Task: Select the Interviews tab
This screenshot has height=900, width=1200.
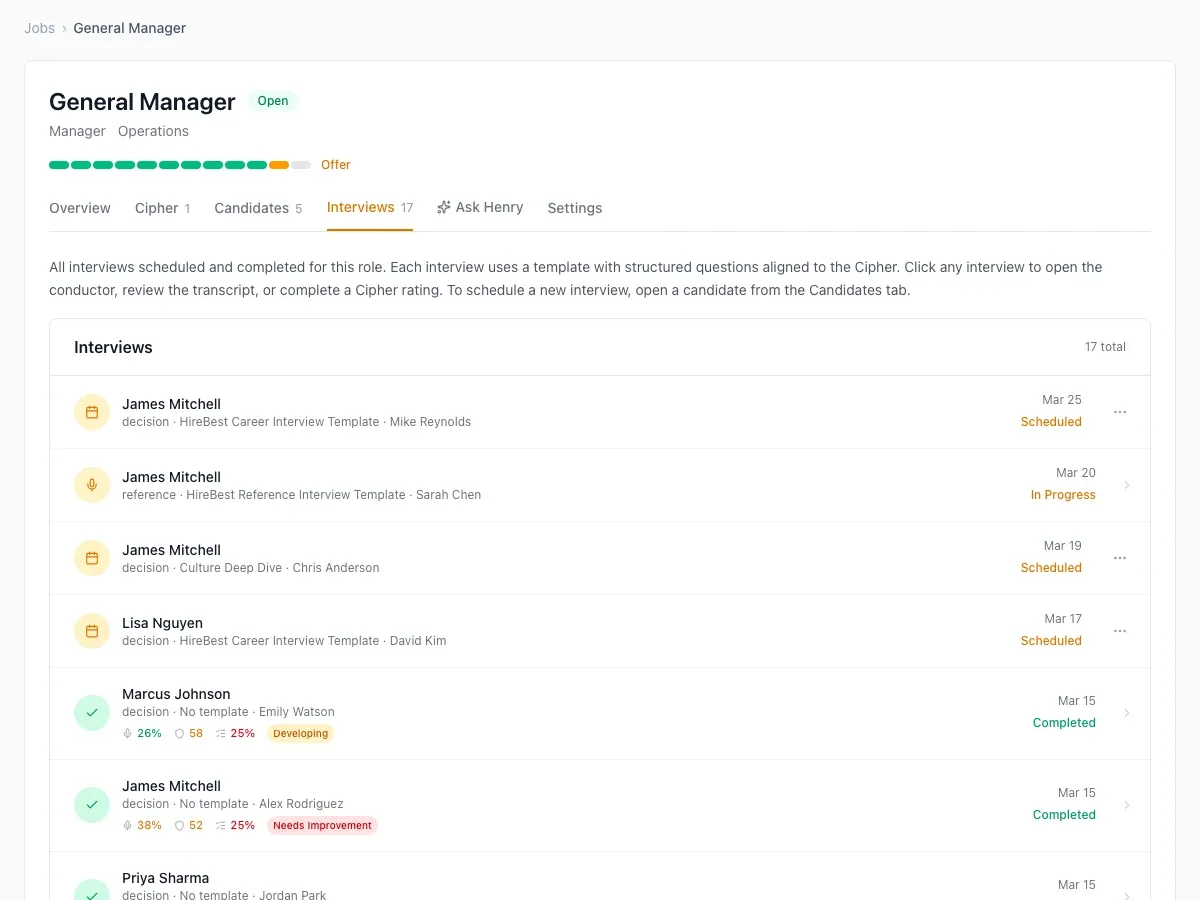Action: pos(370,207)
